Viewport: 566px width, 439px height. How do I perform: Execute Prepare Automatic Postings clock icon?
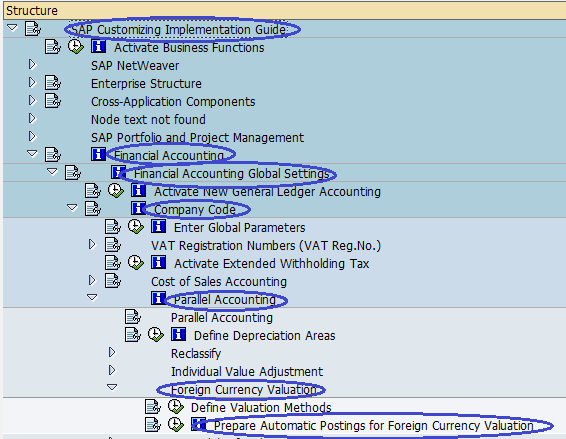[x=176, y=425]
